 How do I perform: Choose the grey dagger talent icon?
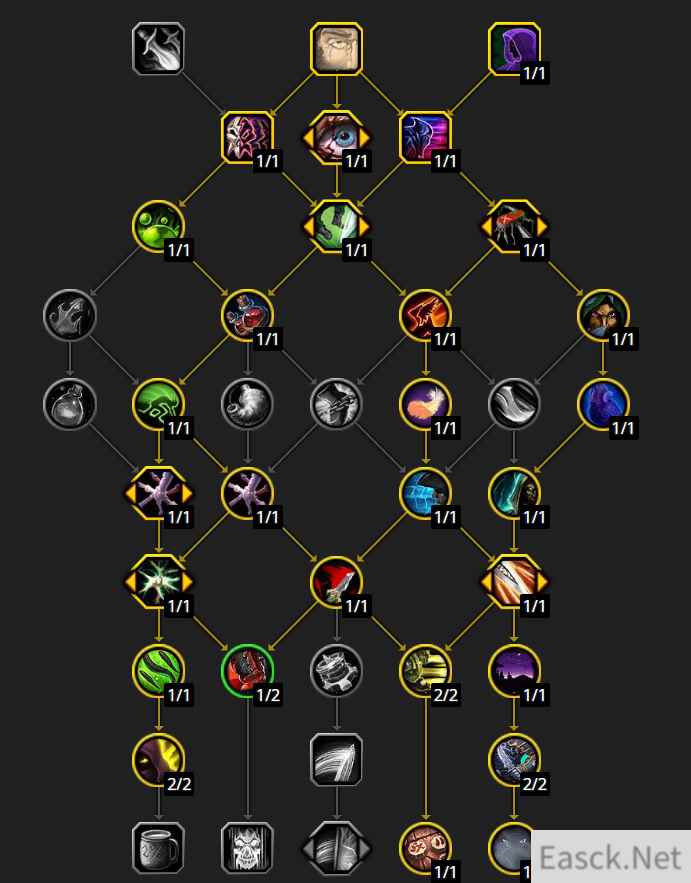[x=158, y=49]
